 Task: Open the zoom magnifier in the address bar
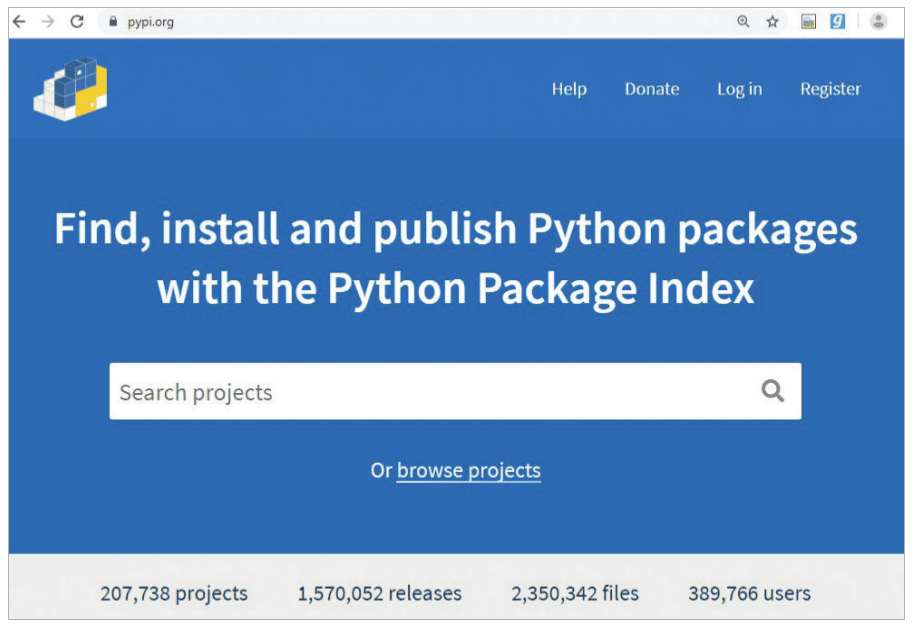743,21
